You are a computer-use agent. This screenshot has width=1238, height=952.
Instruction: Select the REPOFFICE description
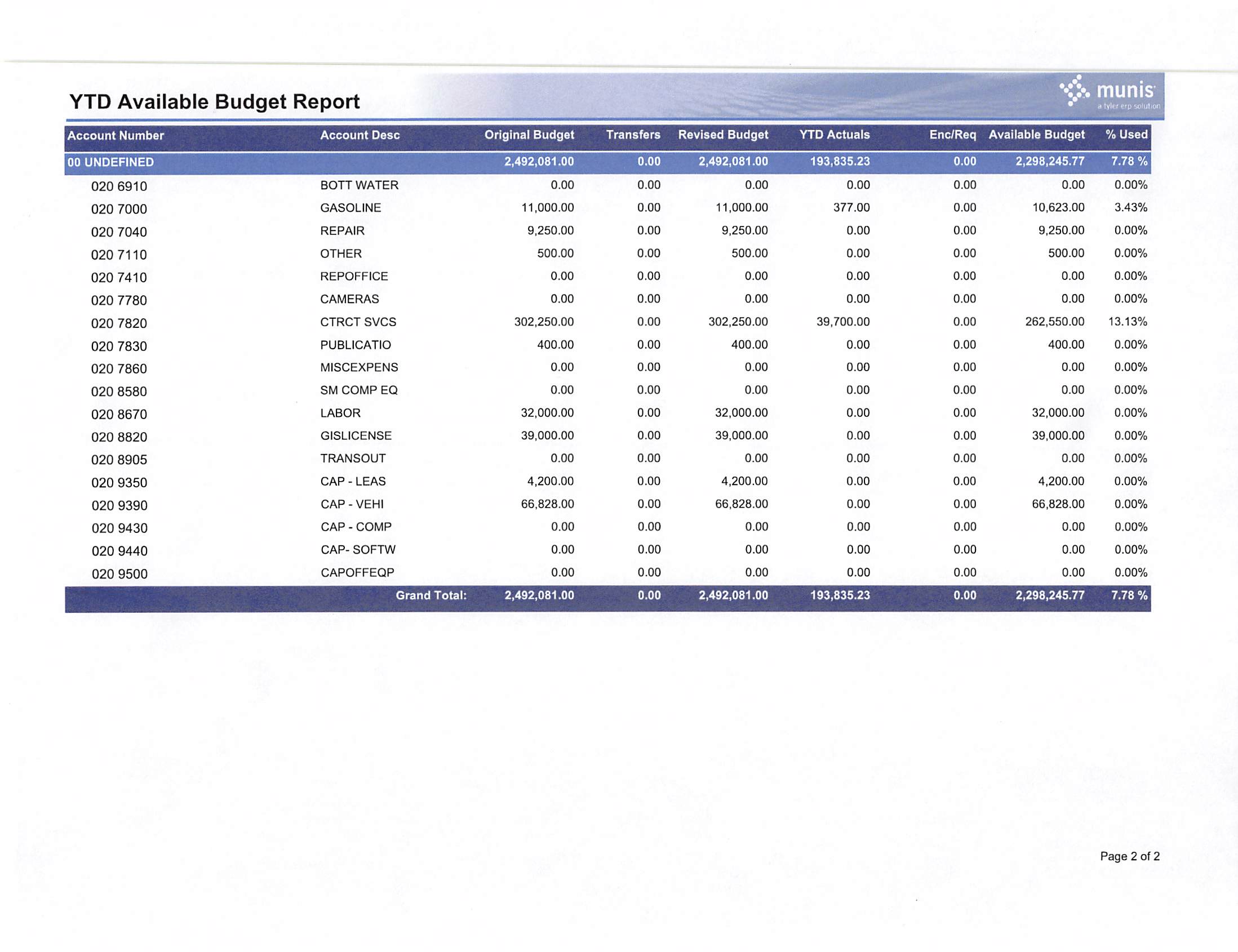click(354, 276)
